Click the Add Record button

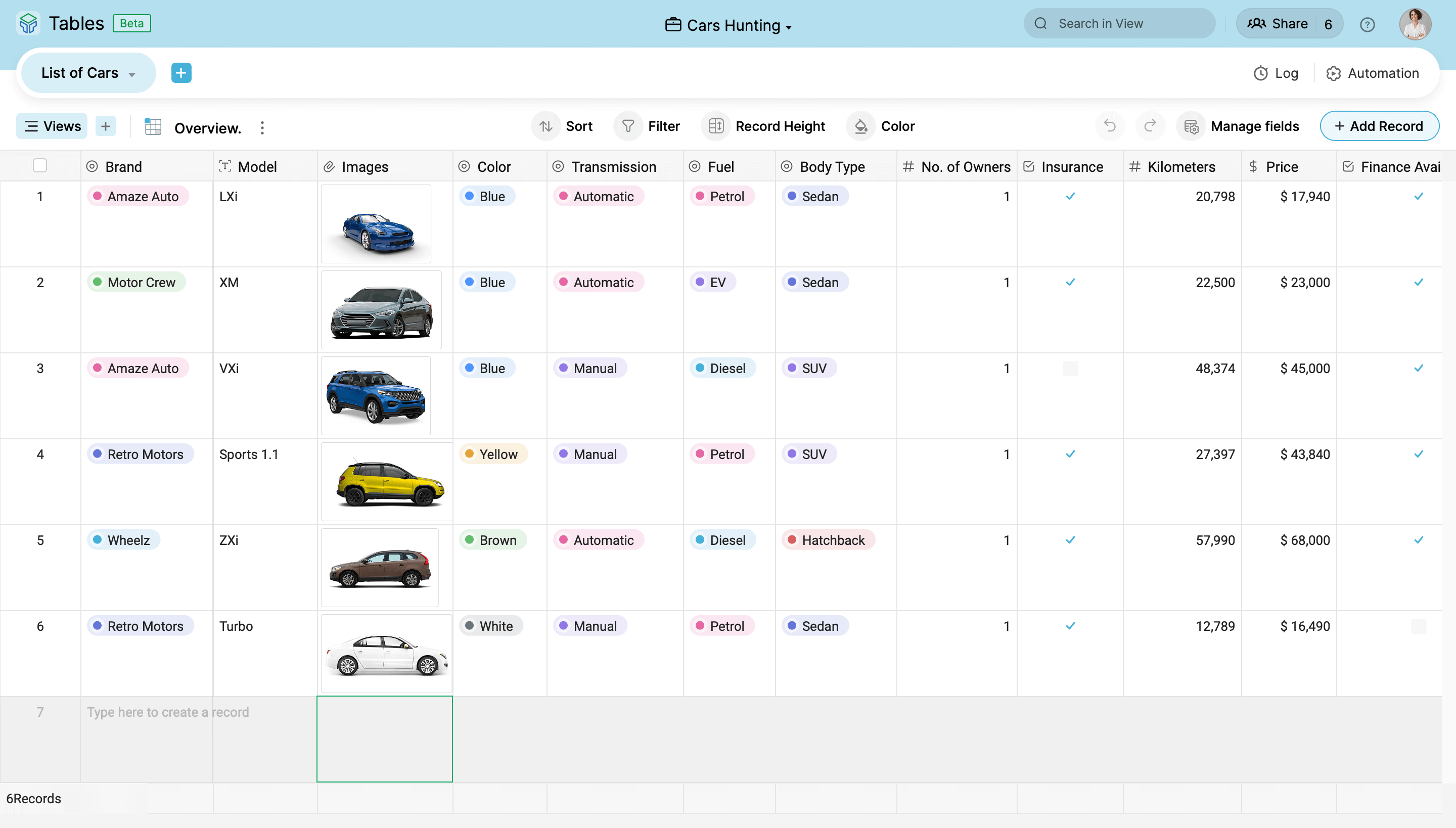click(x=1379, y=126)
